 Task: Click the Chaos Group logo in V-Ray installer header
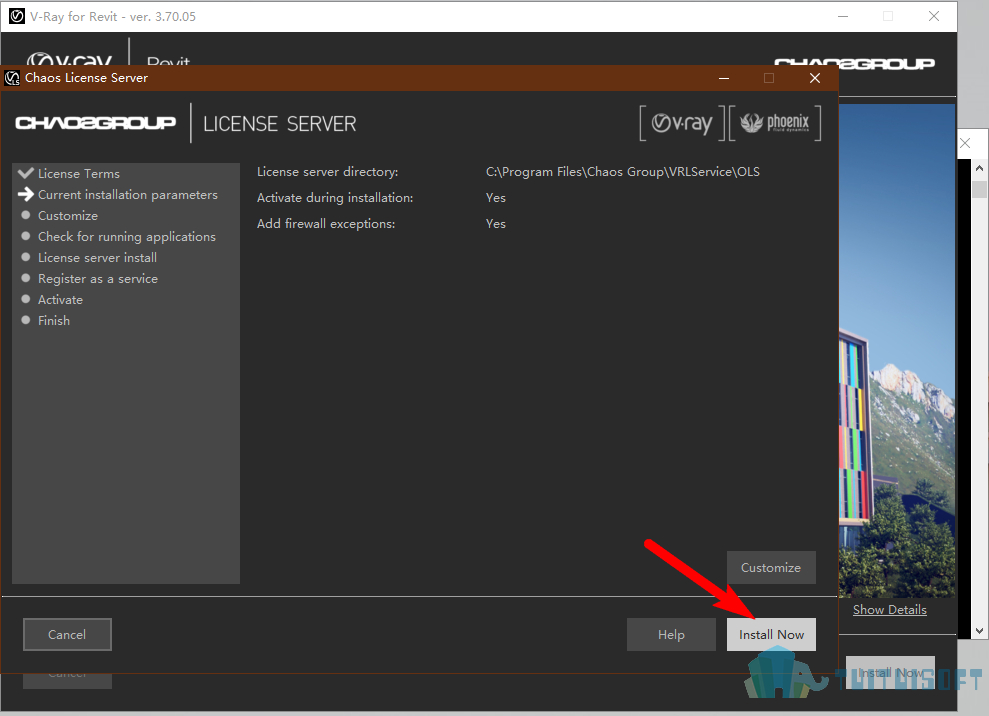click(x=854, y=63)
